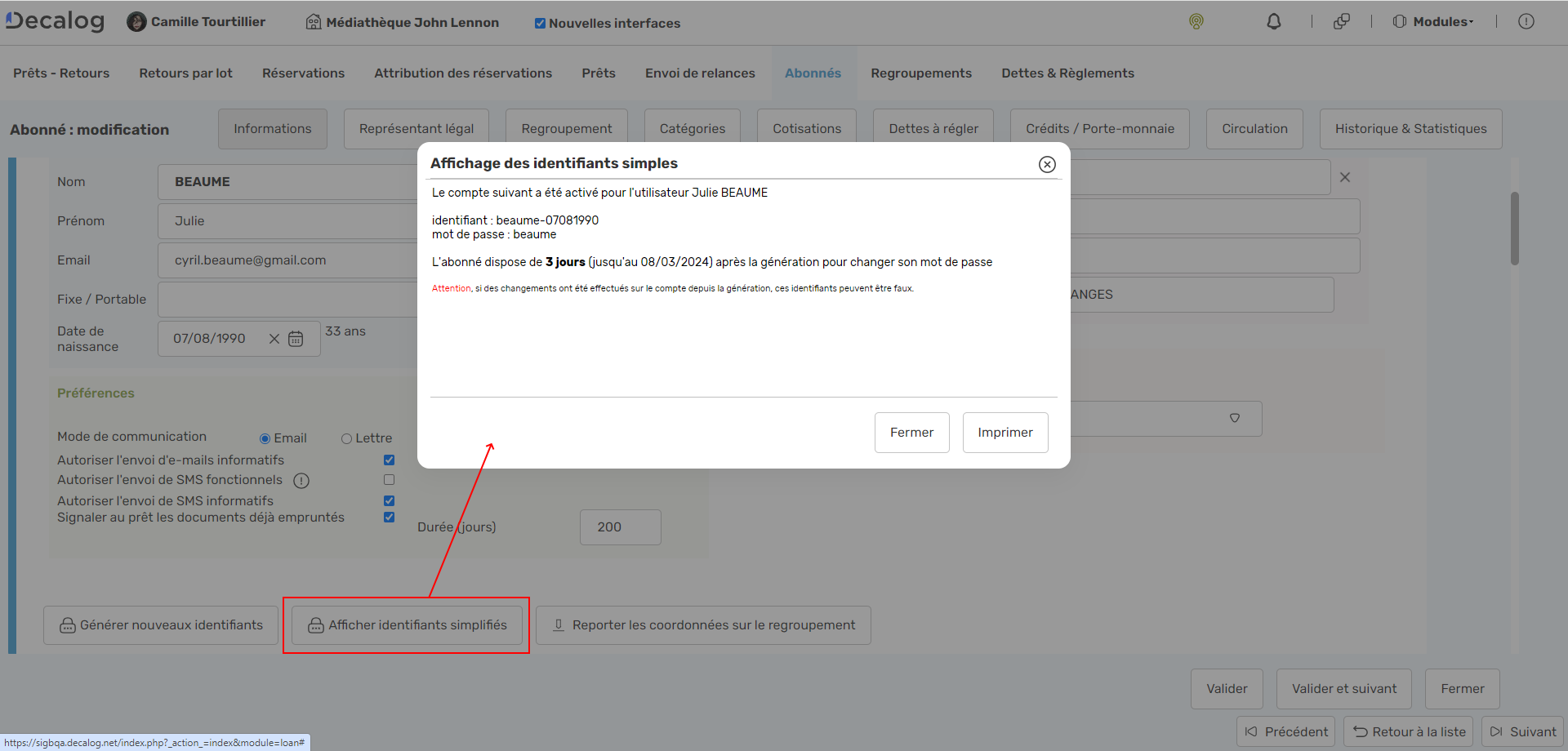
Task: Clear the date of birth field
Action: 274,339
